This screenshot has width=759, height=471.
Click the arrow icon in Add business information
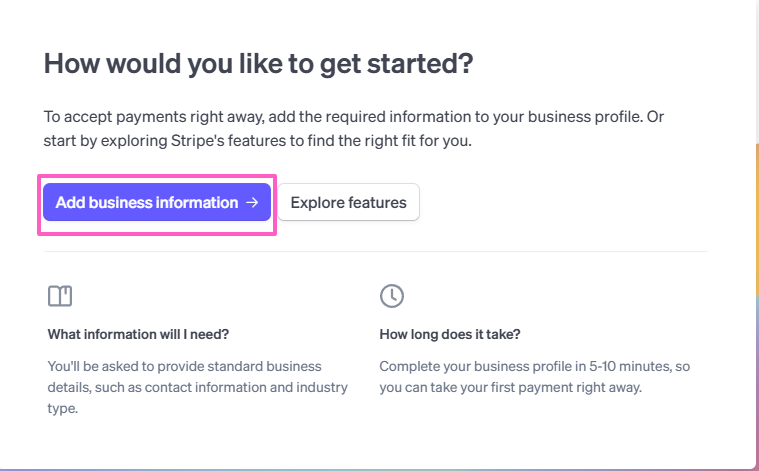point(252,202)
